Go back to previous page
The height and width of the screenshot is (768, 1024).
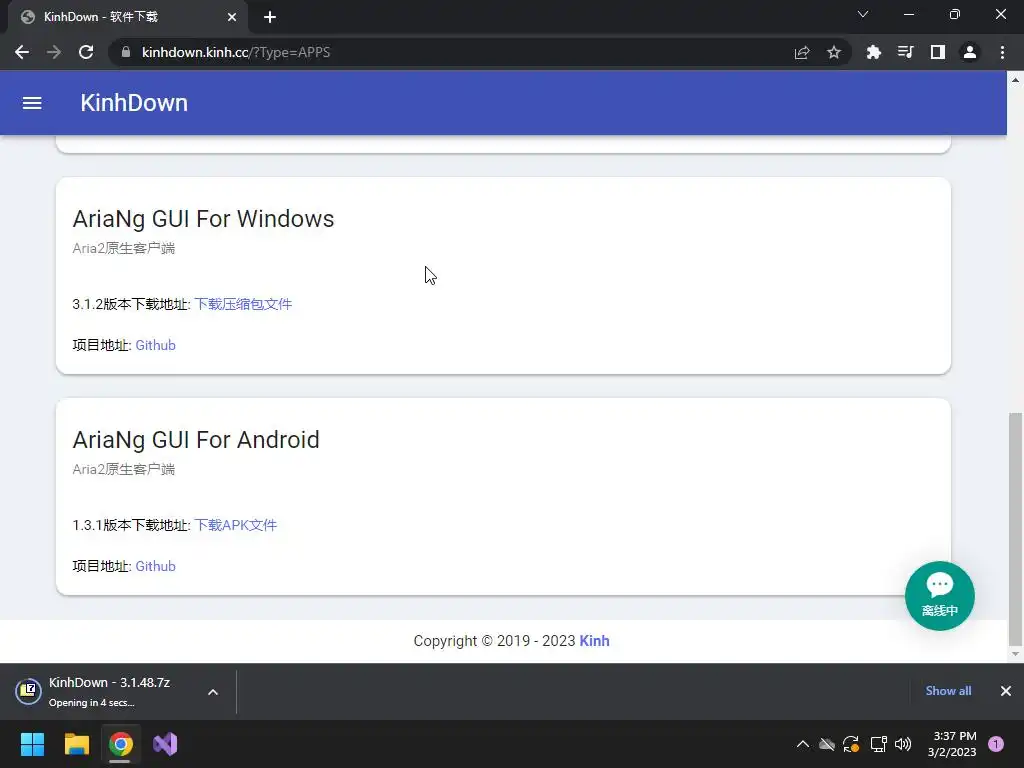coord(22,52)
